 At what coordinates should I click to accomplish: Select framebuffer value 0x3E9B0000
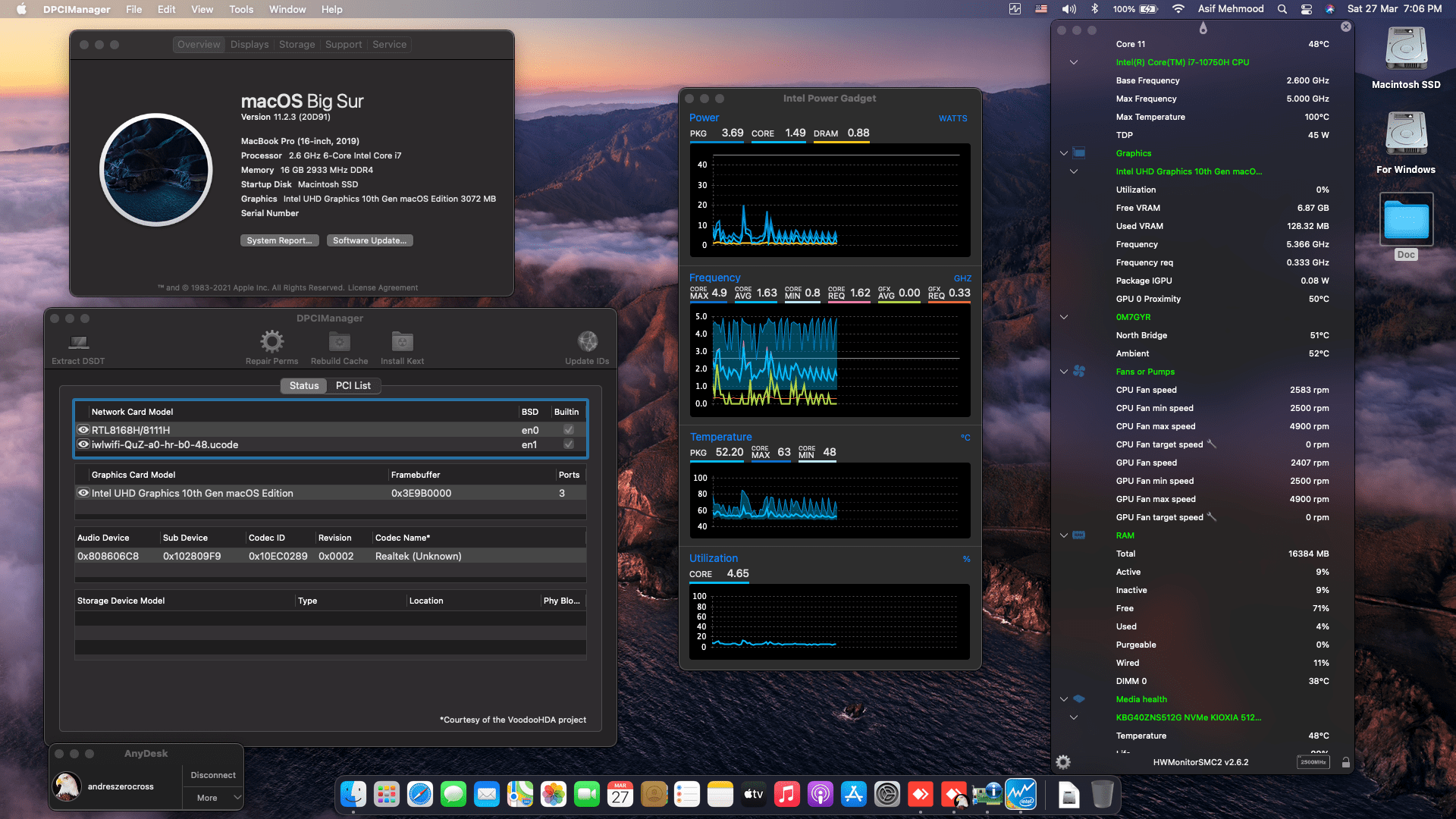coord(421,493)
